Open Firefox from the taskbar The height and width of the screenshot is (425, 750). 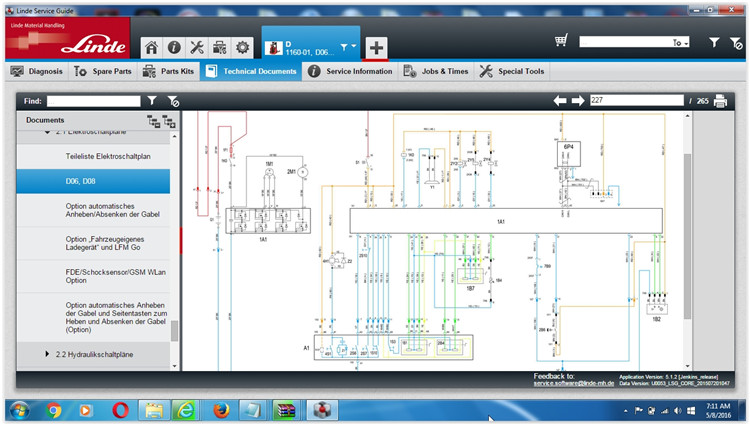(x=221, y=410)
